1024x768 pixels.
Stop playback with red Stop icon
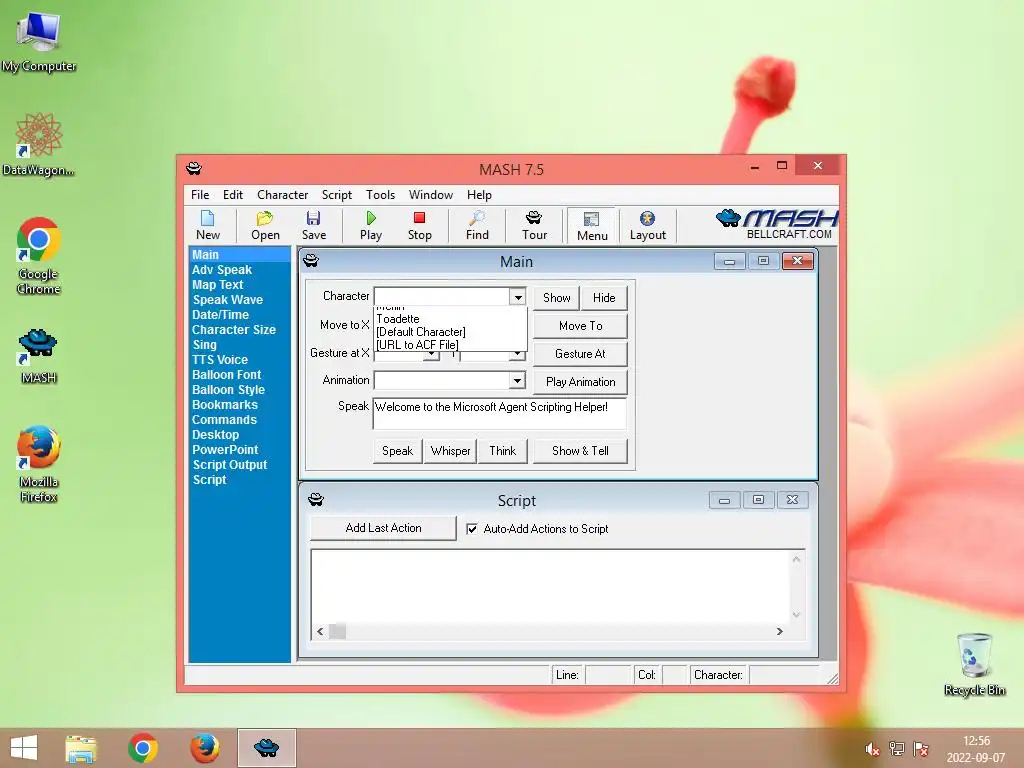click(419, 225)
